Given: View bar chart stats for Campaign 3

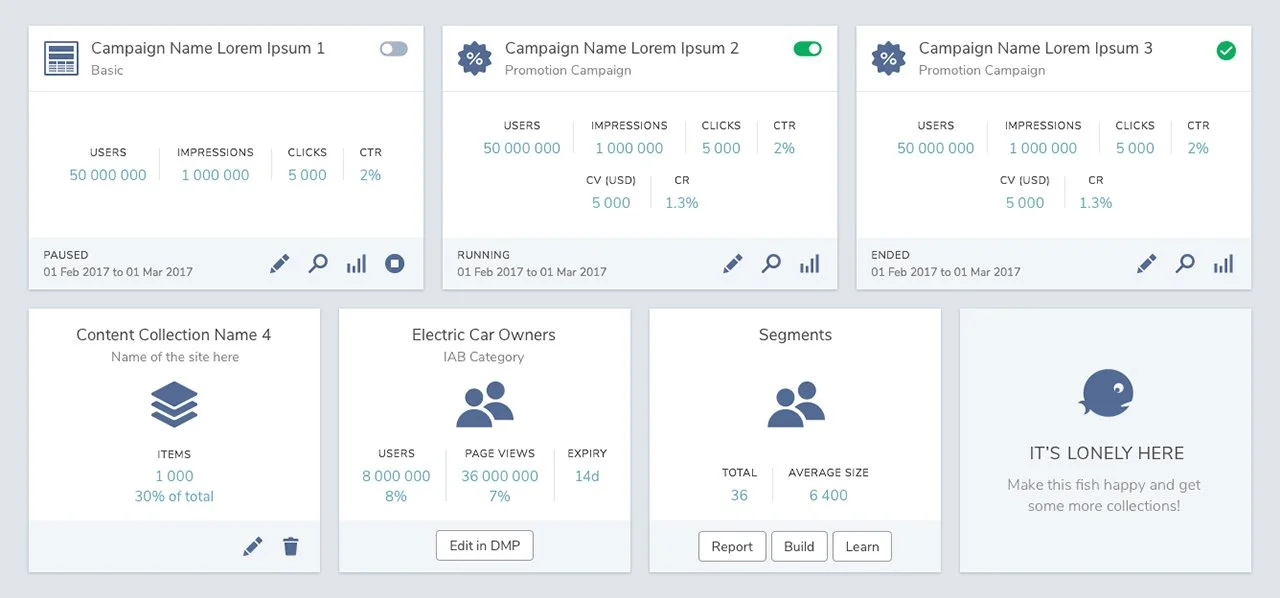Looking at the screenshot, I should (1223, 264).
